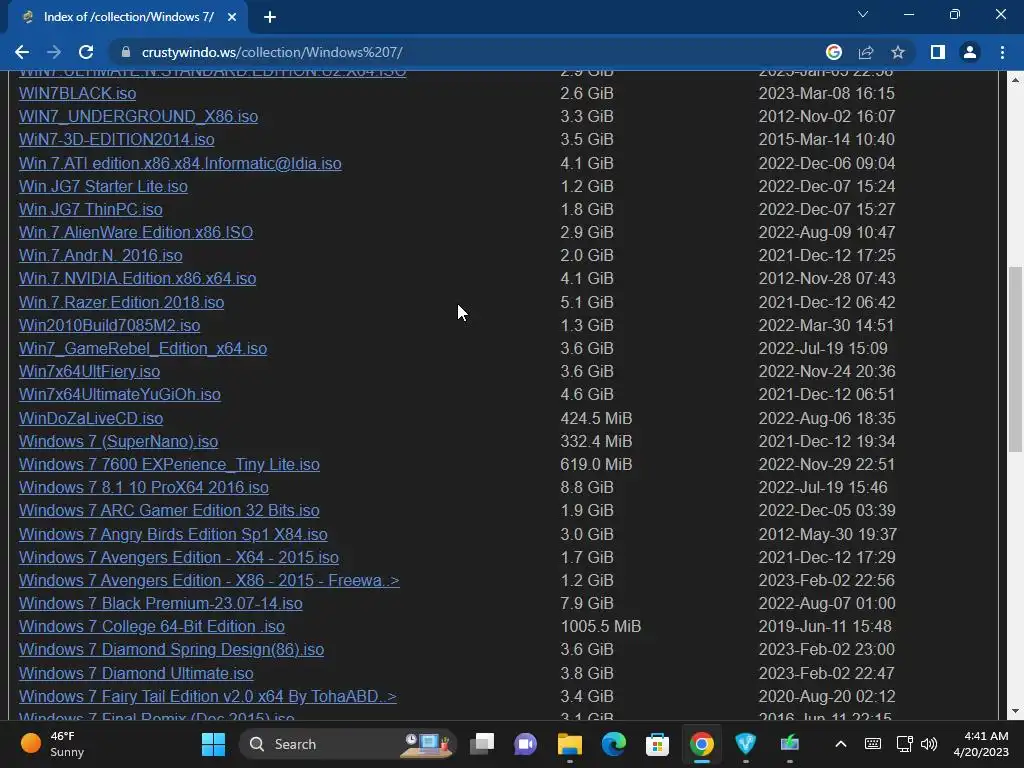Click the date 2023-Mar-08 16:15

coord(826,93)
